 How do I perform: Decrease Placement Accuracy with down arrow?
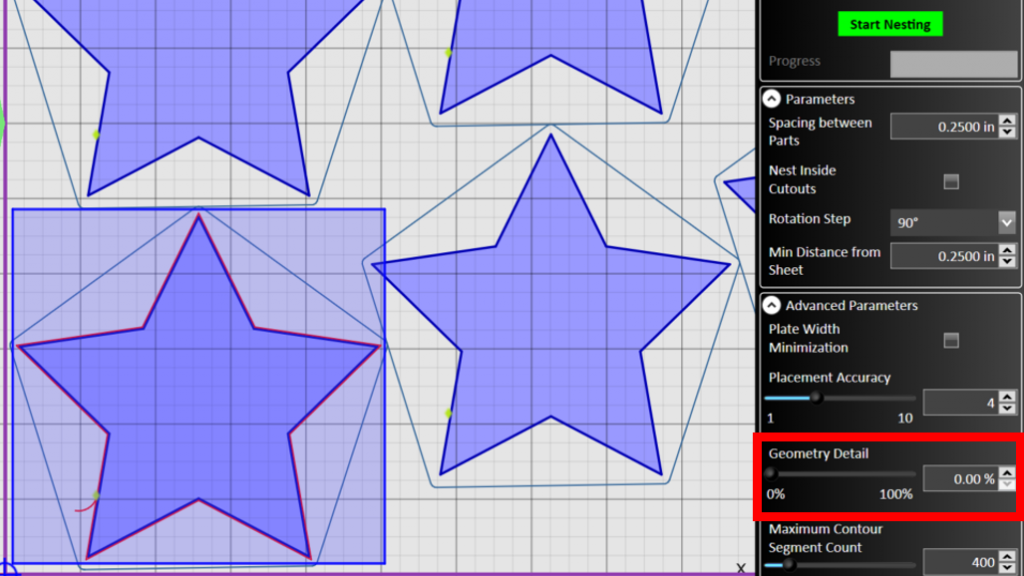(1007, 409)
